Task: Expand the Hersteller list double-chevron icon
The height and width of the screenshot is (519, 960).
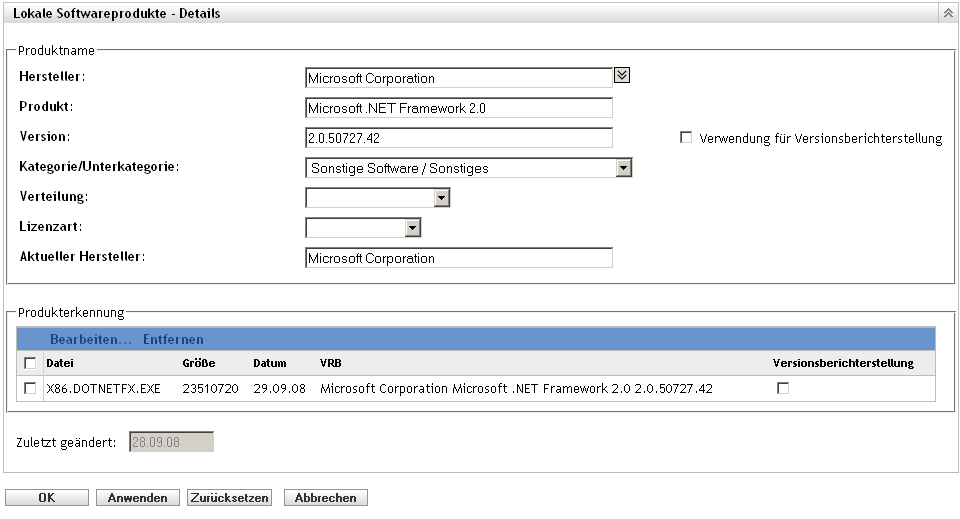Action: pyautogui.click(x=621, y=74)
